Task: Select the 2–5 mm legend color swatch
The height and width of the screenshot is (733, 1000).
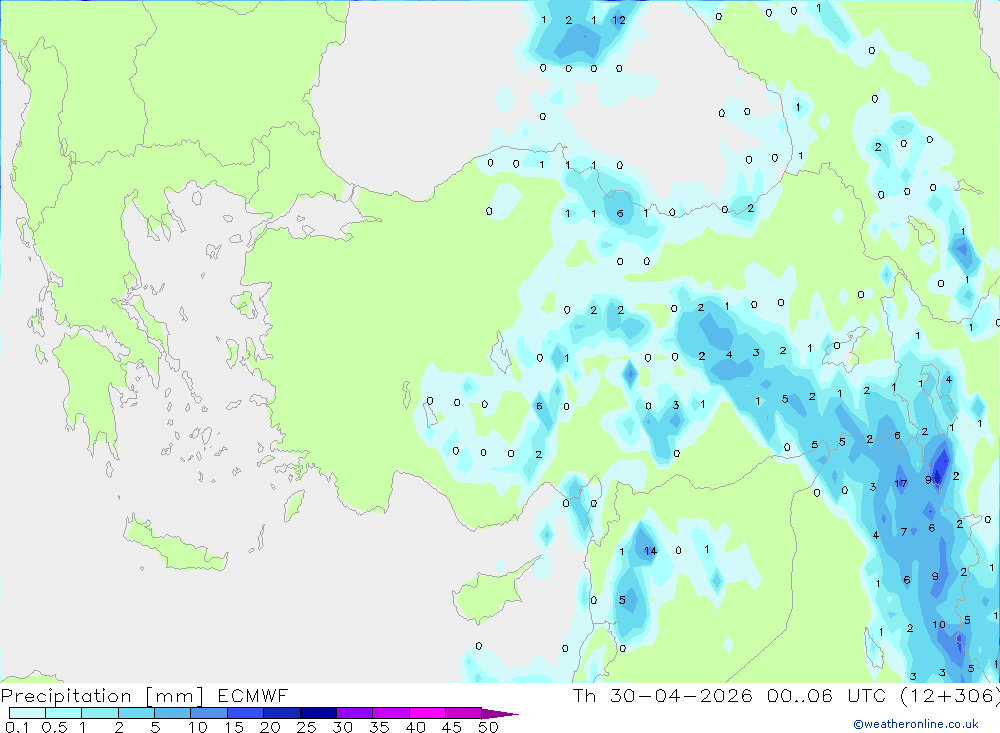Action: tap(136, 713)
